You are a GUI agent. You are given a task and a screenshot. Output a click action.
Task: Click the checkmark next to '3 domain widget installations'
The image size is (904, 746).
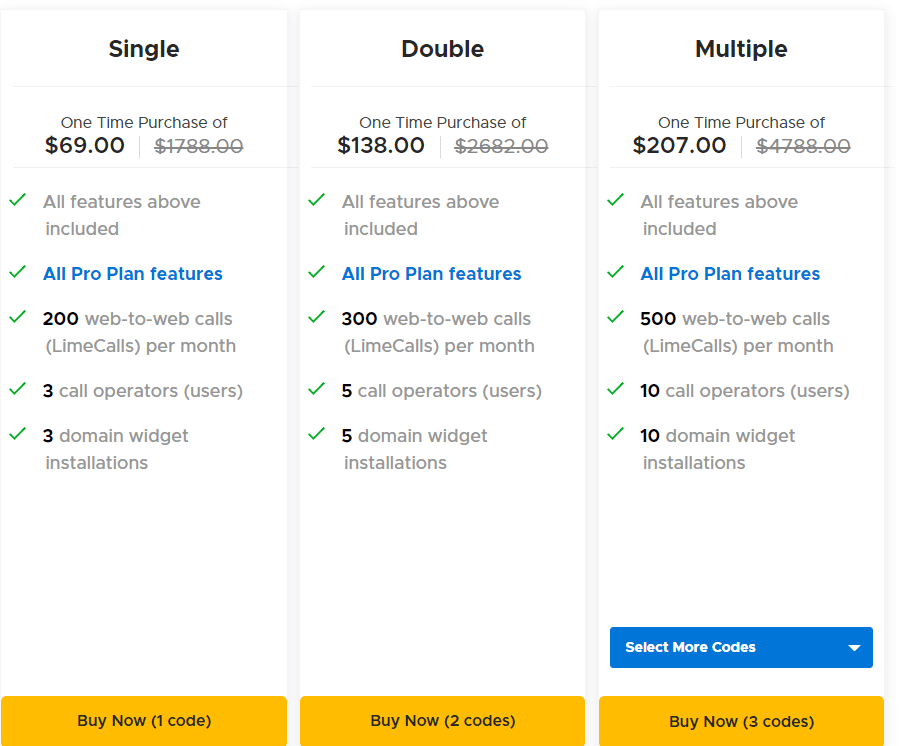(18, 435)
